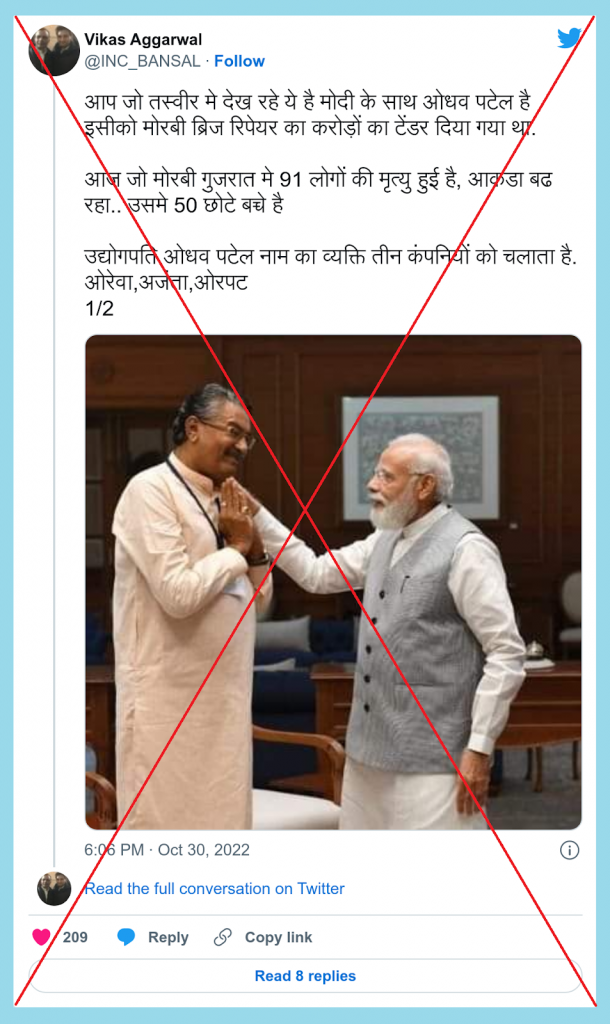Click the last Hindi paragraph mentioning ओरेवा
610x1024 pixels.
click(x=330, y=270)
